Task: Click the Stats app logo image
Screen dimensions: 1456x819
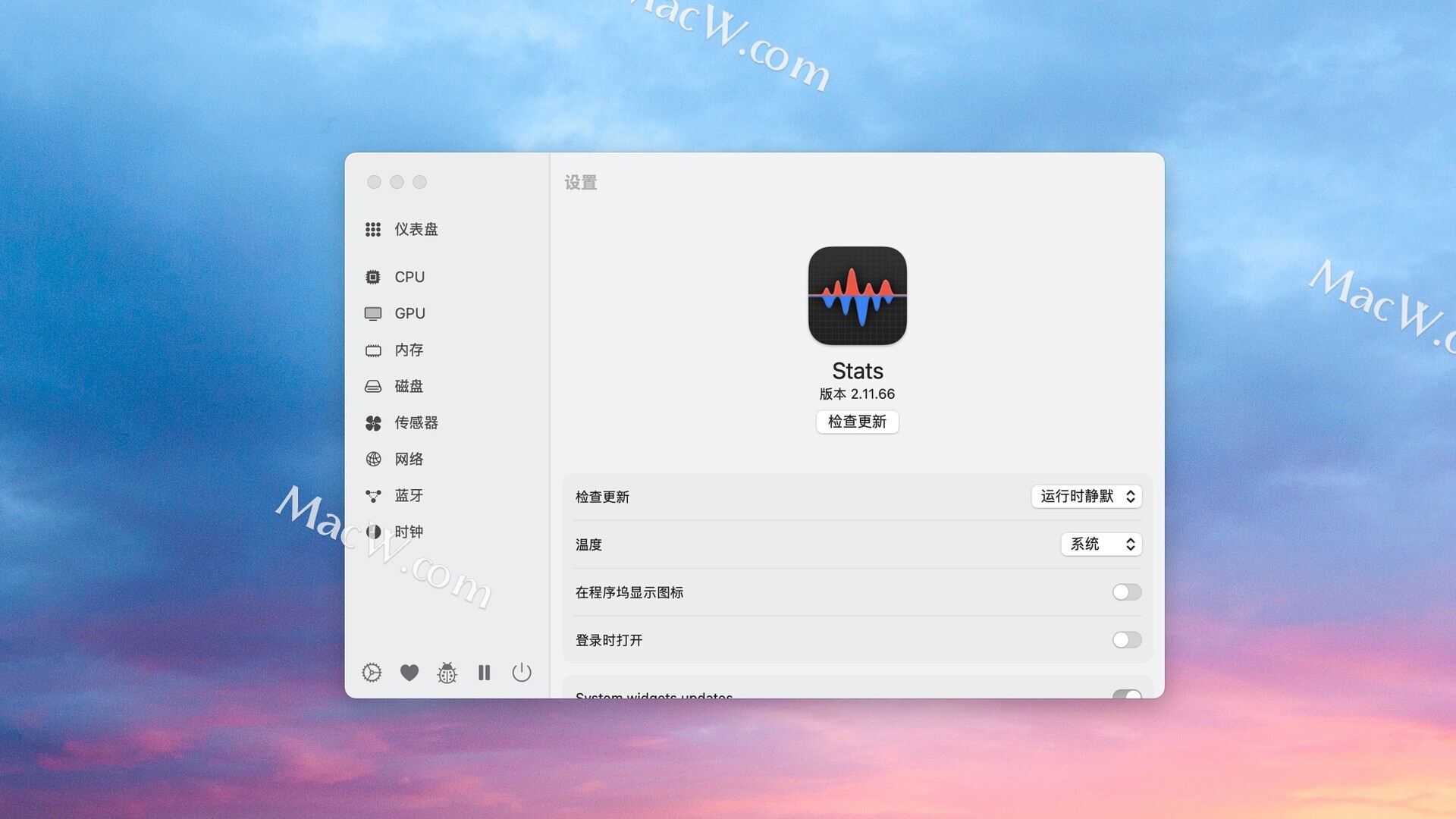Action: click(857, 296)
